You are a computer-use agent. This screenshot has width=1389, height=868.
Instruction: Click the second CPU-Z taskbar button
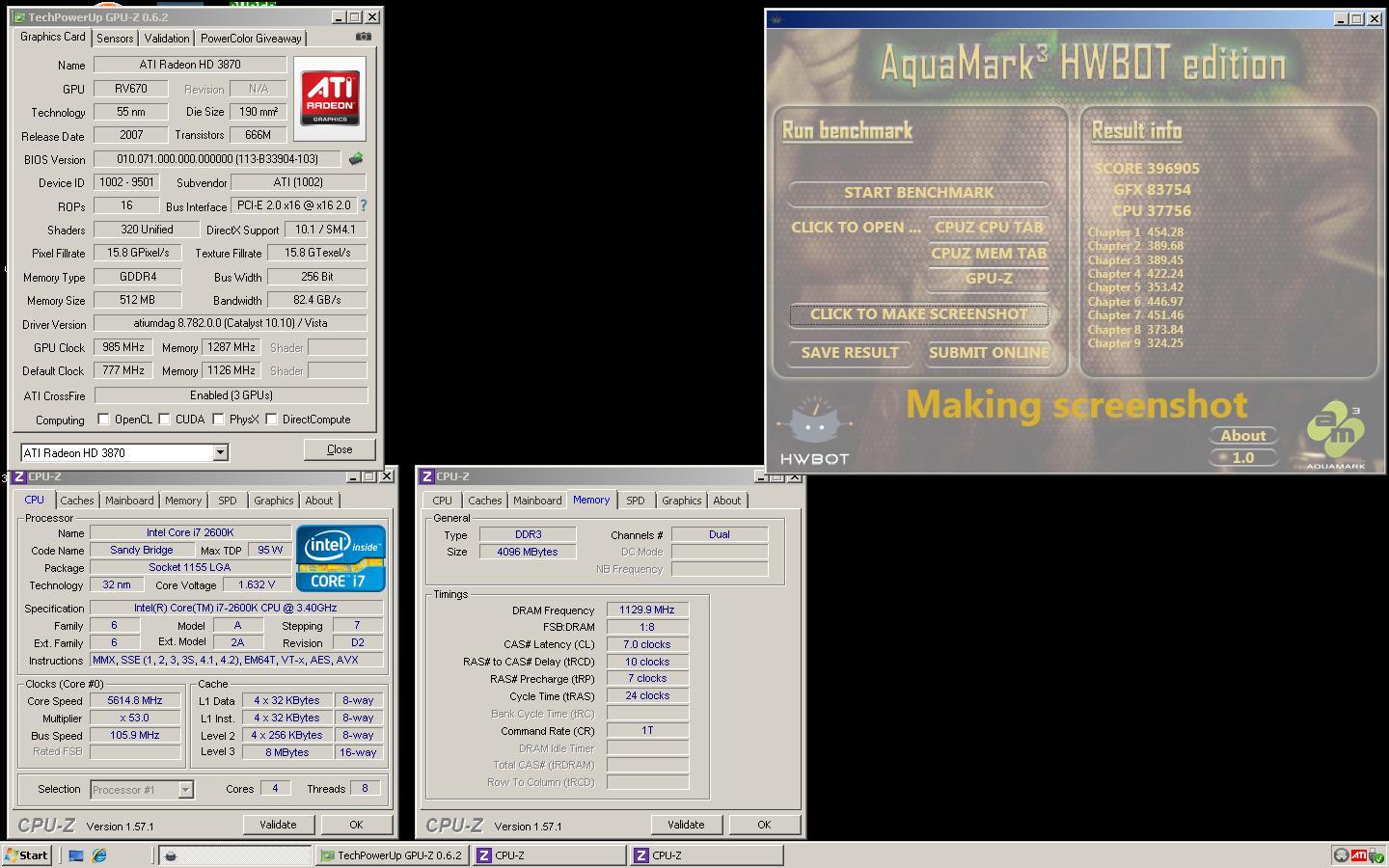pos(707,855)
